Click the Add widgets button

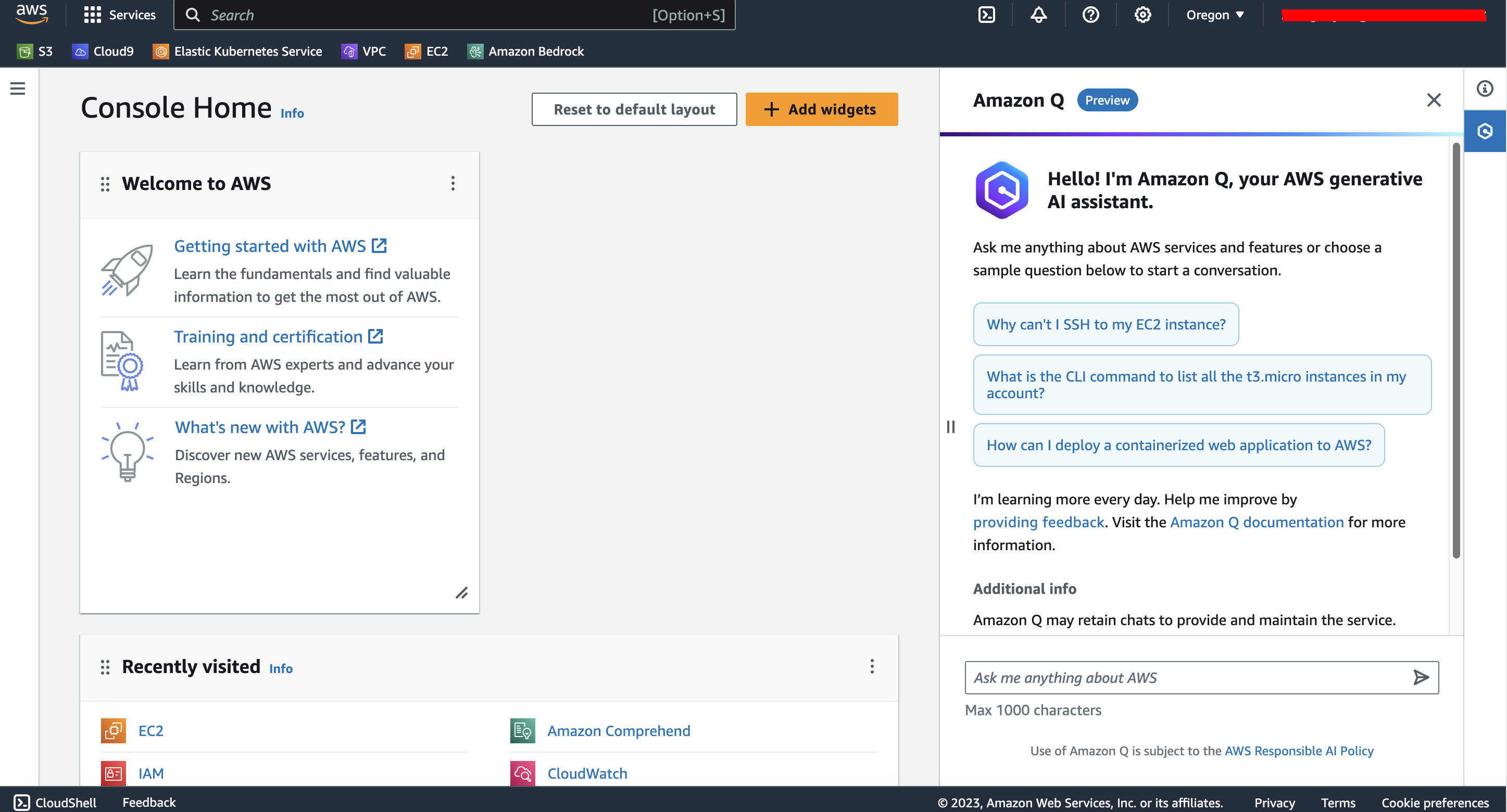click(x=821, y=109)
